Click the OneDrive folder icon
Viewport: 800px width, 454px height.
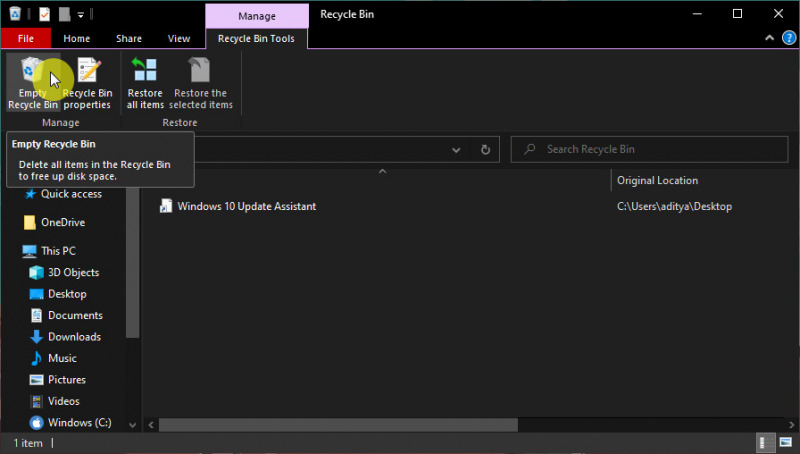[x=30, y=222]
